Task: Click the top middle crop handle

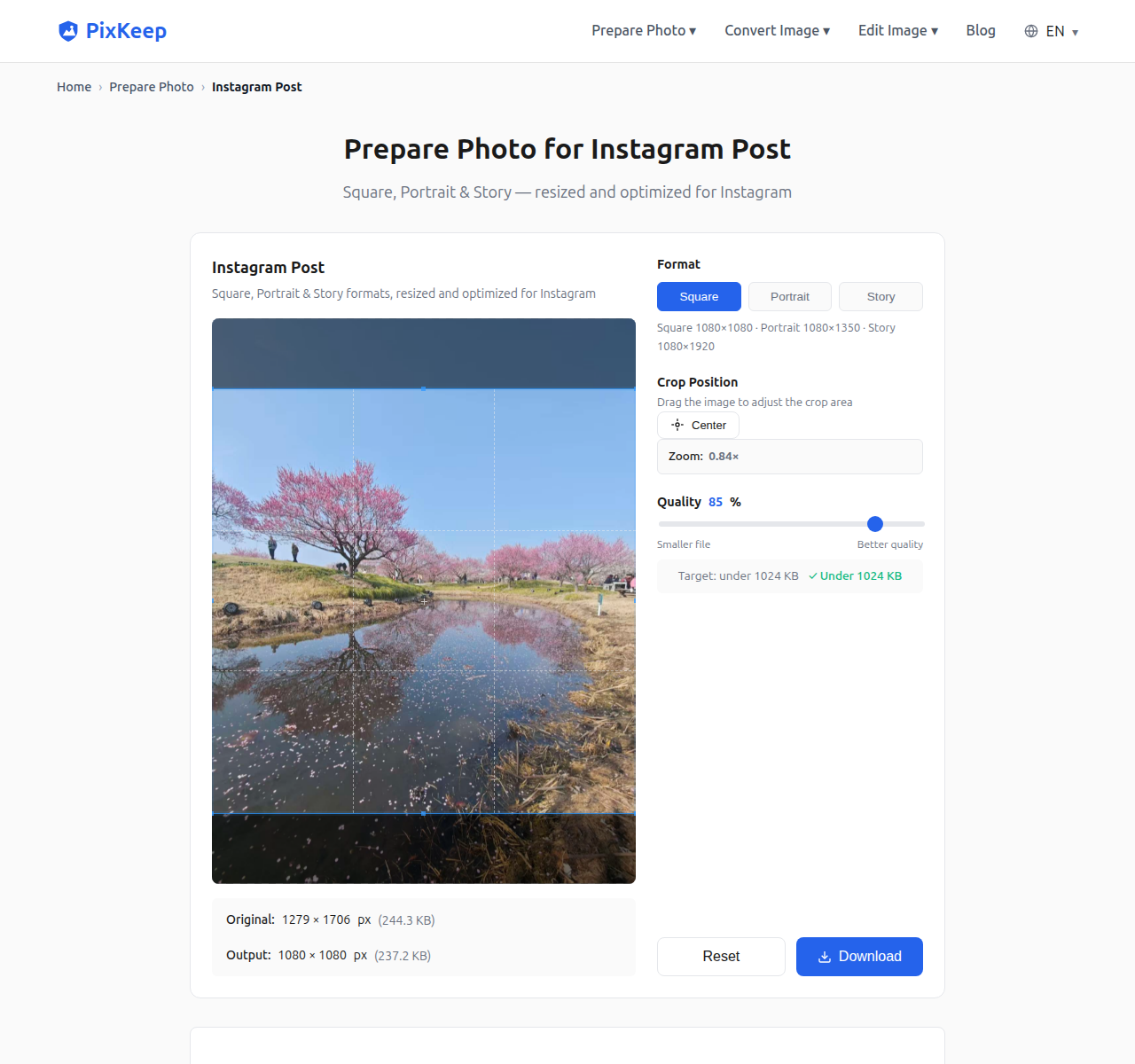Action: tap(424, 388)
